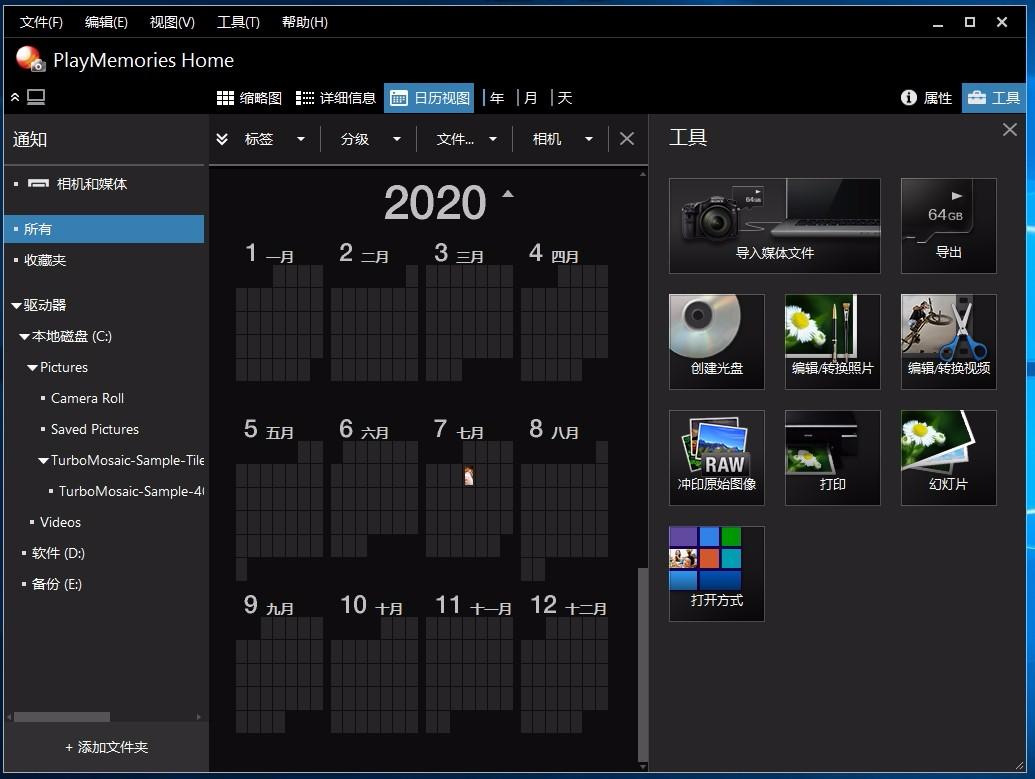
Task: Click the 打印 print tool tile
Action: [x=832, y=457]
